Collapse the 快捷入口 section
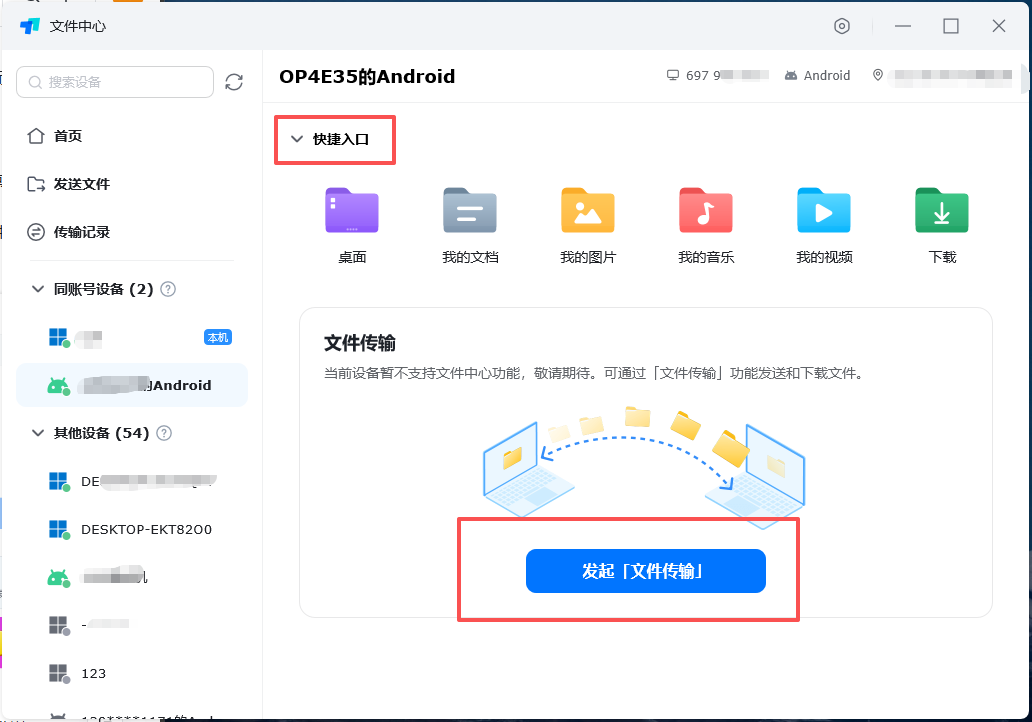This screenshot has height=722, width=1032. [296, 140]
